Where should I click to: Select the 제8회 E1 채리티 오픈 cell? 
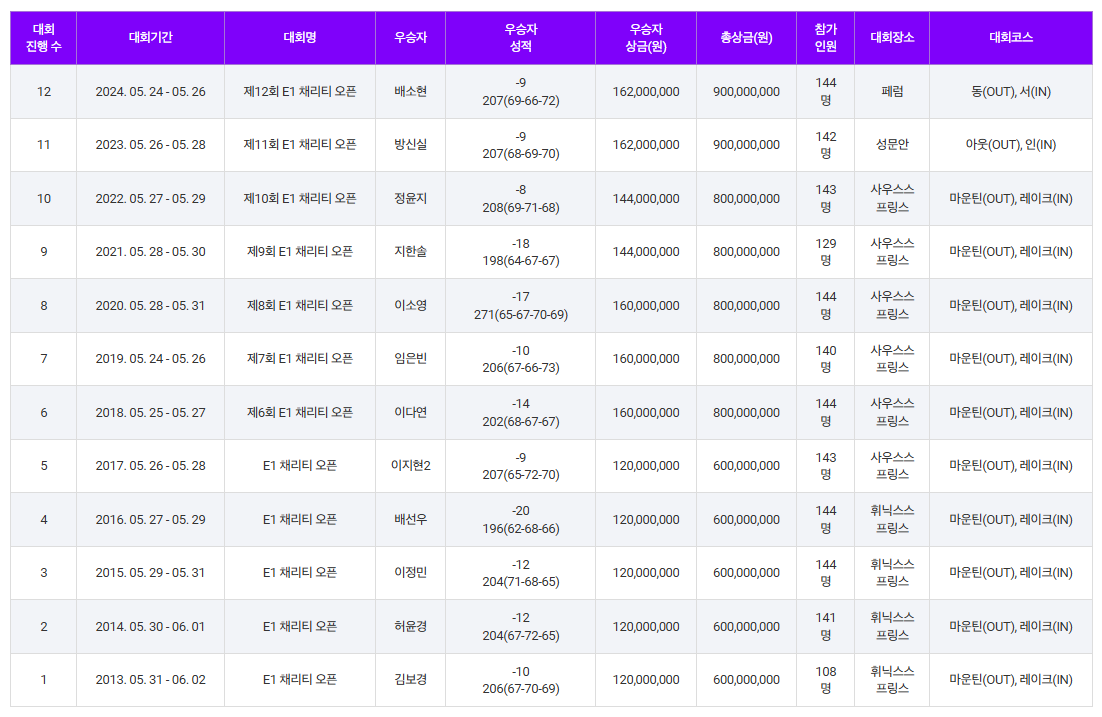[x=300, y=305]
